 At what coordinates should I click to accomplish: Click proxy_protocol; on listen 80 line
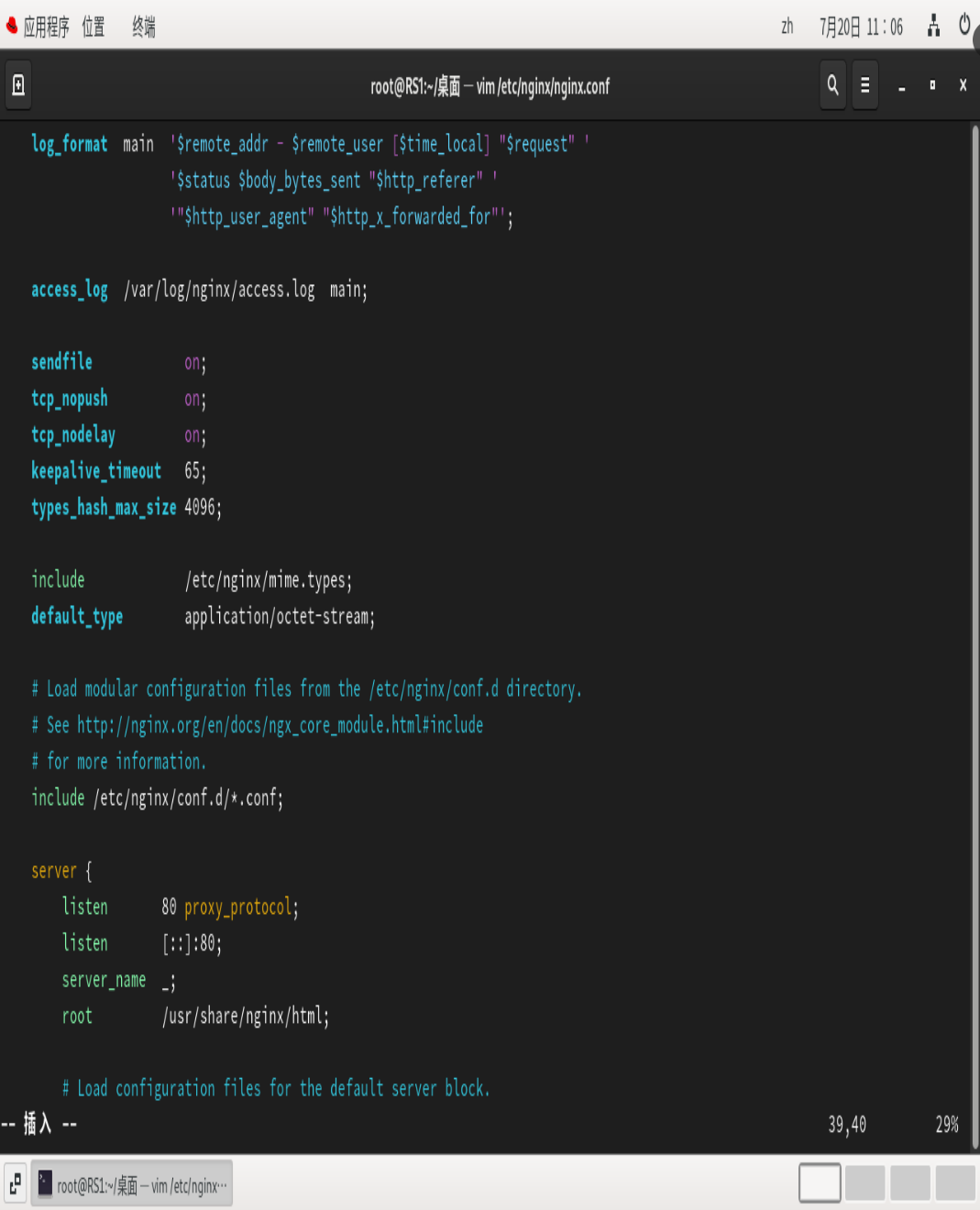tap(241, 907)
